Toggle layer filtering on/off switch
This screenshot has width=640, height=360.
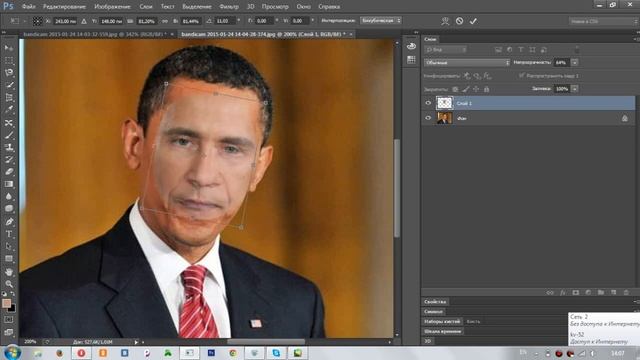point(577,50)
